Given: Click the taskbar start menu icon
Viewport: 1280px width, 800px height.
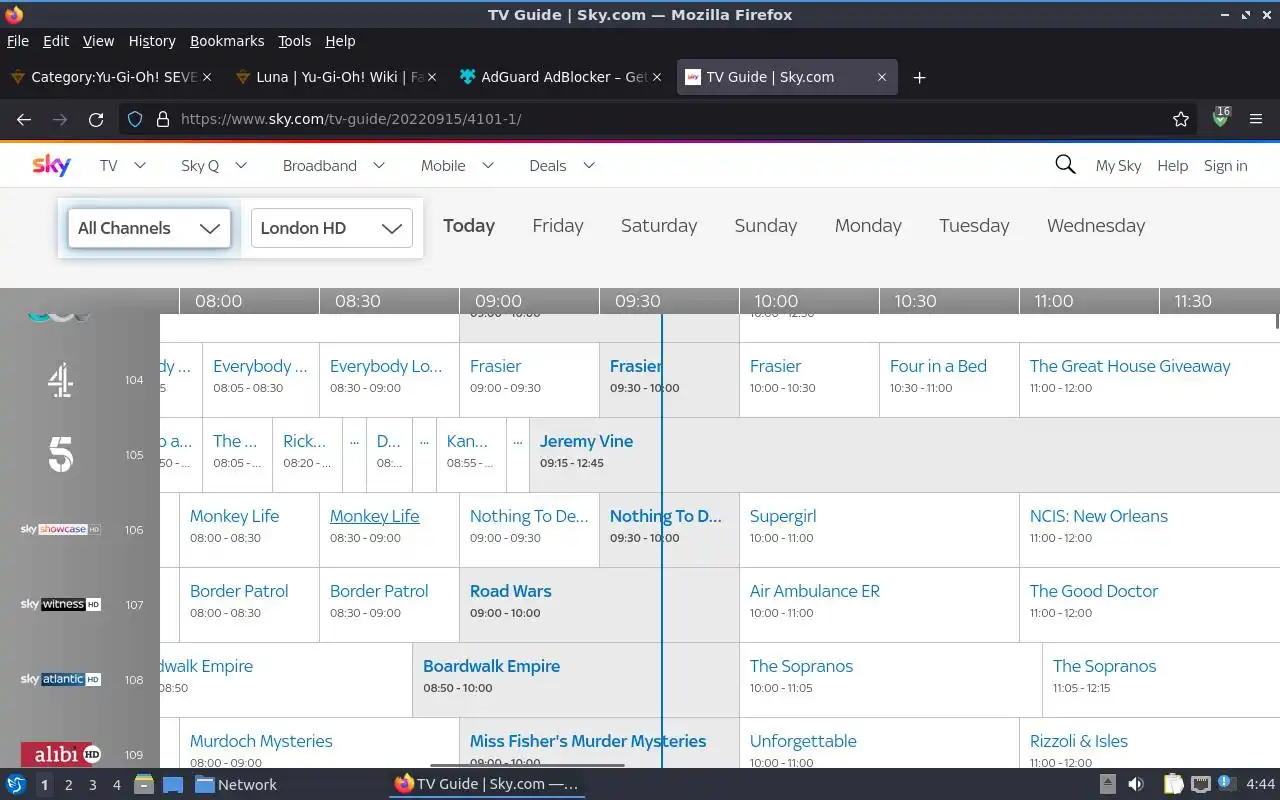Looking at the screenshot, I should 16,784.
